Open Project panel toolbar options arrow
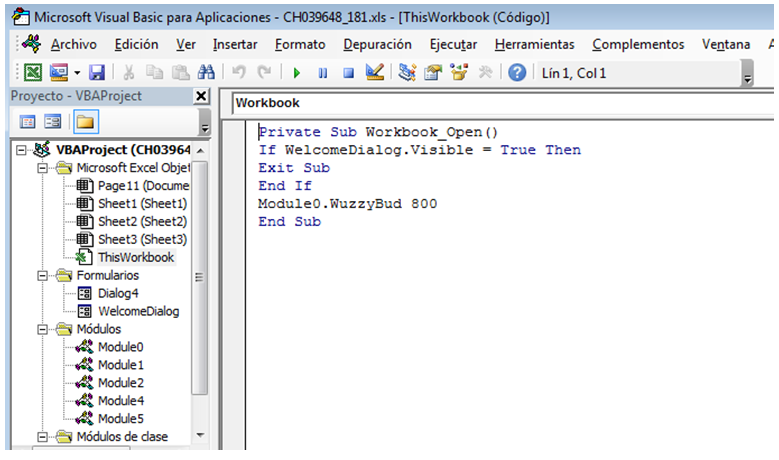The width and height of the screenshot is (779, 460). [x=205, y=122]
